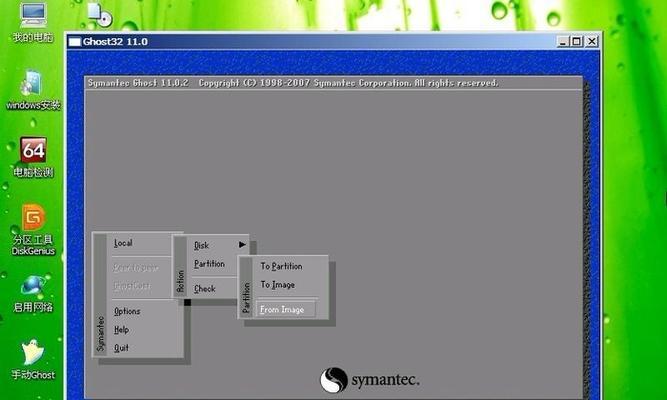Select Disk in the Action submenu

point(201,245)
